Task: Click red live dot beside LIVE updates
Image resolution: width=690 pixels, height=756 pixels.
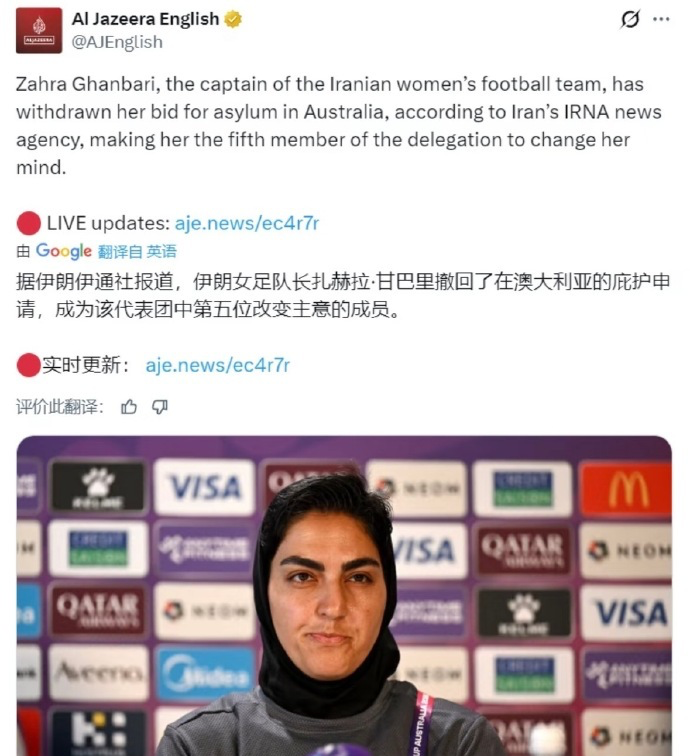Action: [x=29, y=223]
